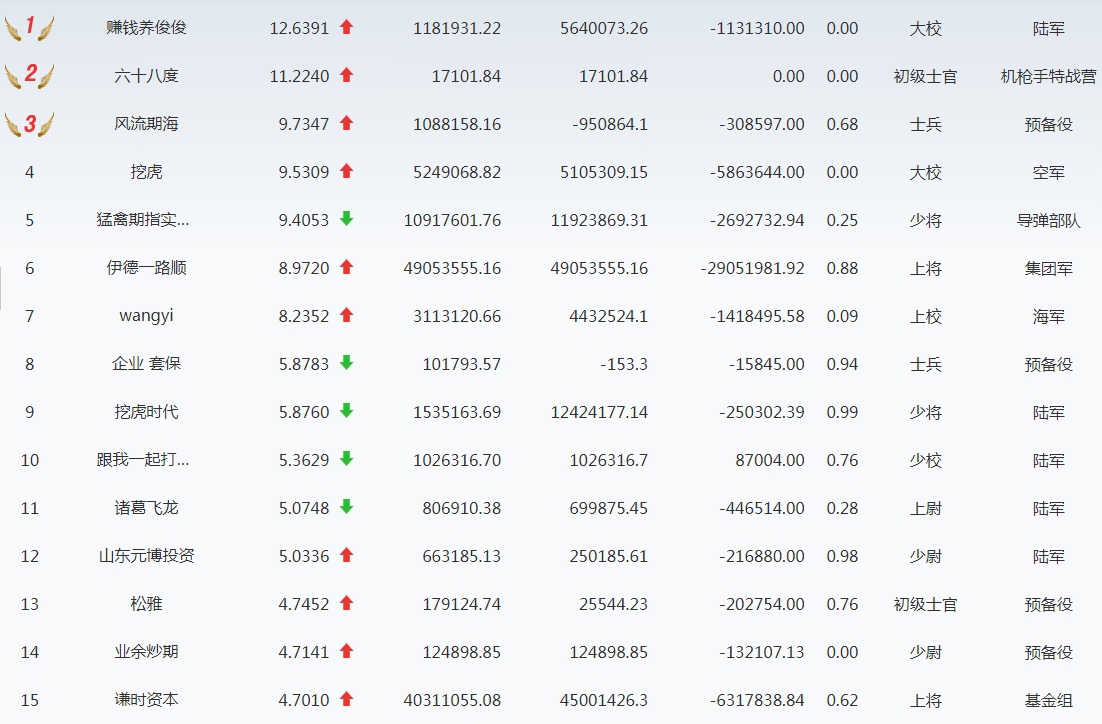
Task: Click green down arrow beside 5.8783
Action: (346, 363)
